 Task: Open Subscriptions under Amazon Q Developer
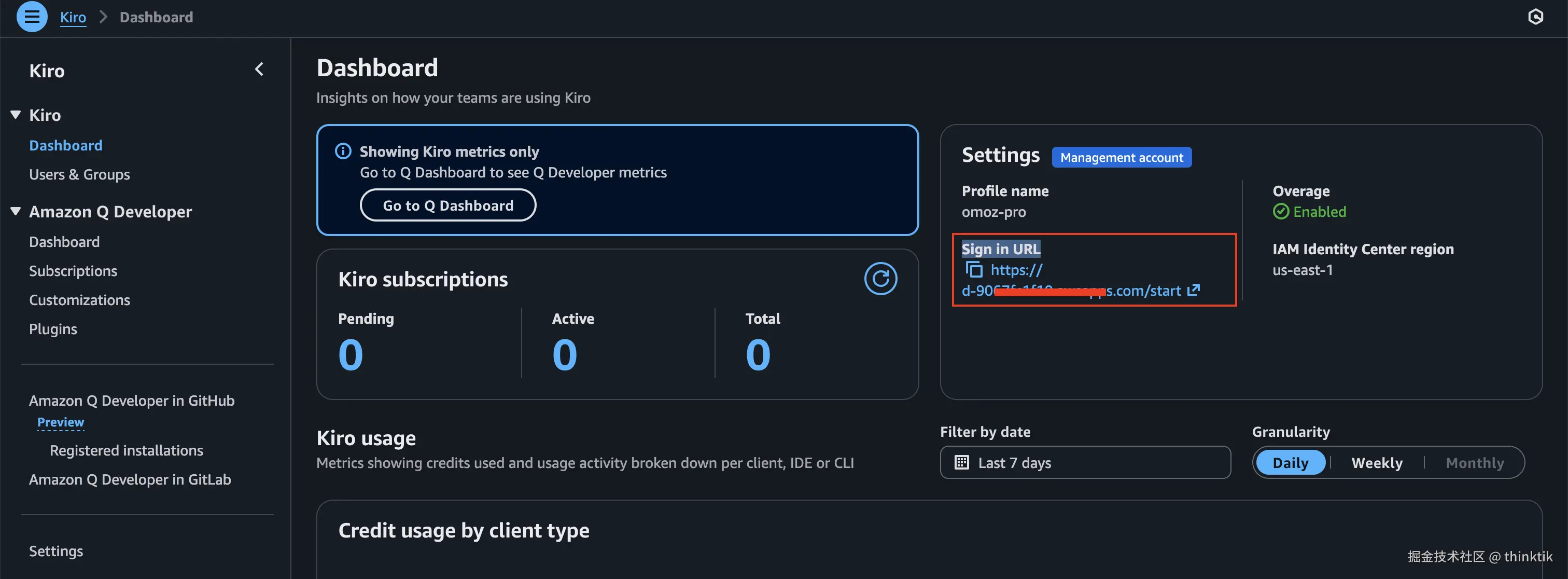73,271
